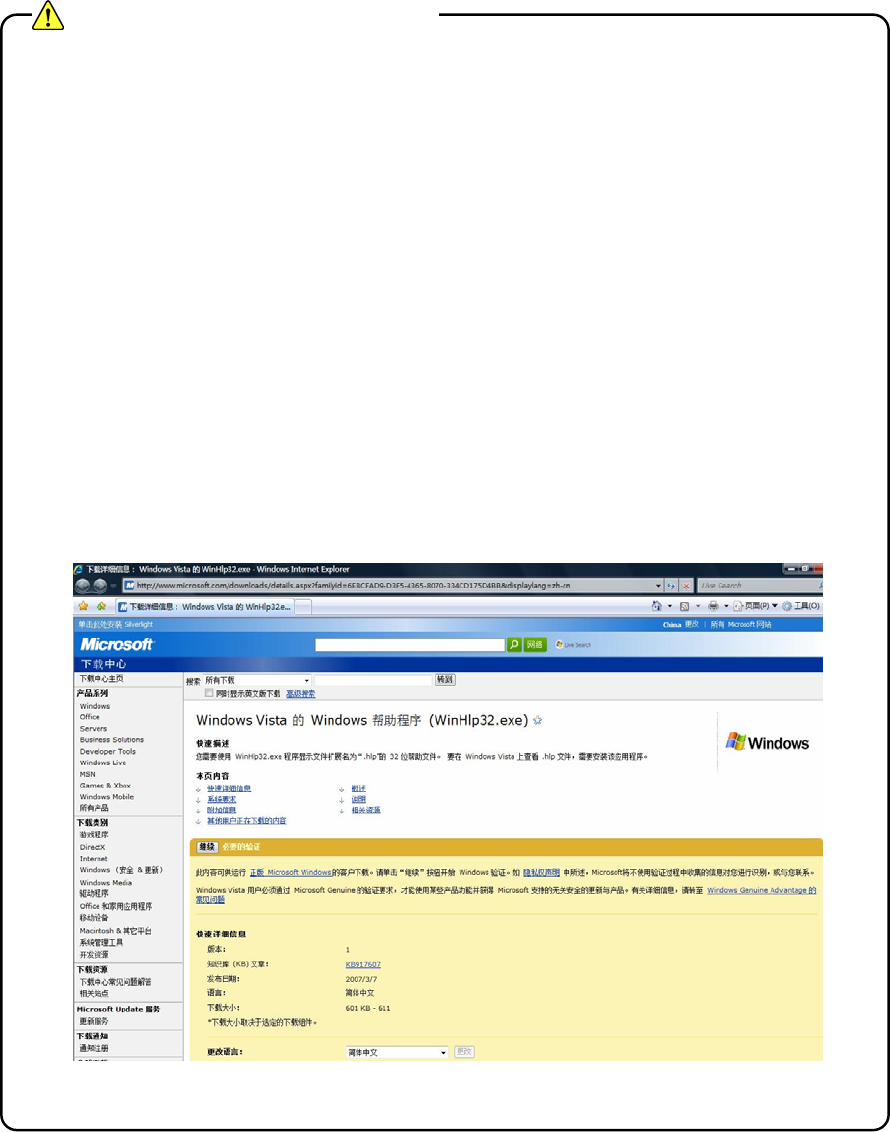Click the 隐私权声明 privacy statement link
Screen dimensions: 890x1132
[541, 873]
